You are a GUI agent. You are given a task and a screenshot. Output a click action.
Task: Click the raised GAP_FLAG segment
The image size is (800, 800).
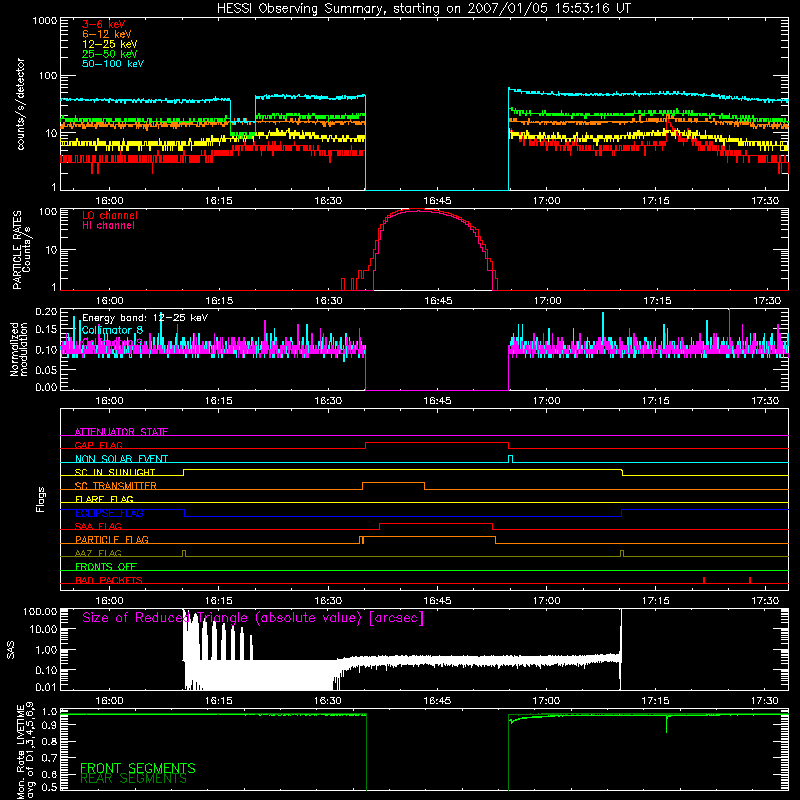tap(437, 443)
